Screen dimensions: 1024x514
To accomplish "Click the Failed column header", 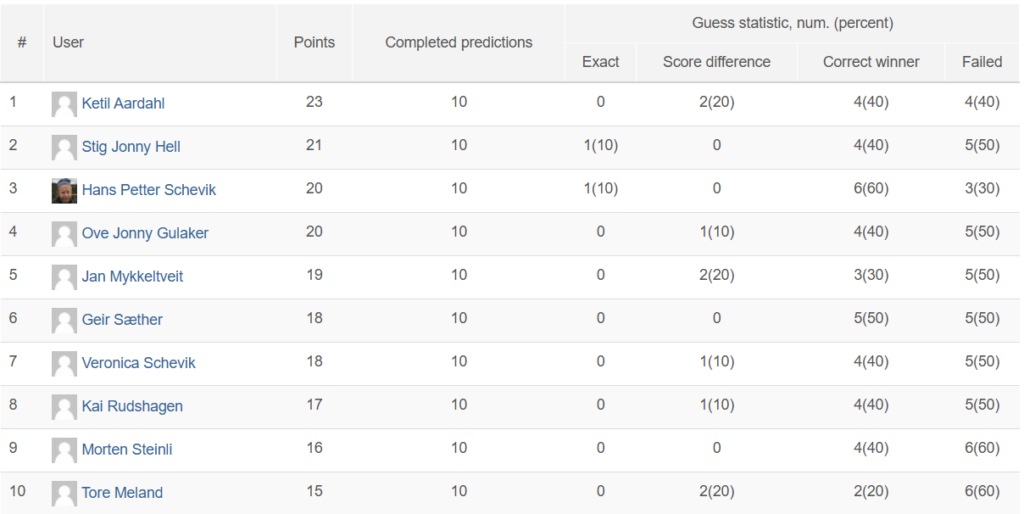I will 982,62.
